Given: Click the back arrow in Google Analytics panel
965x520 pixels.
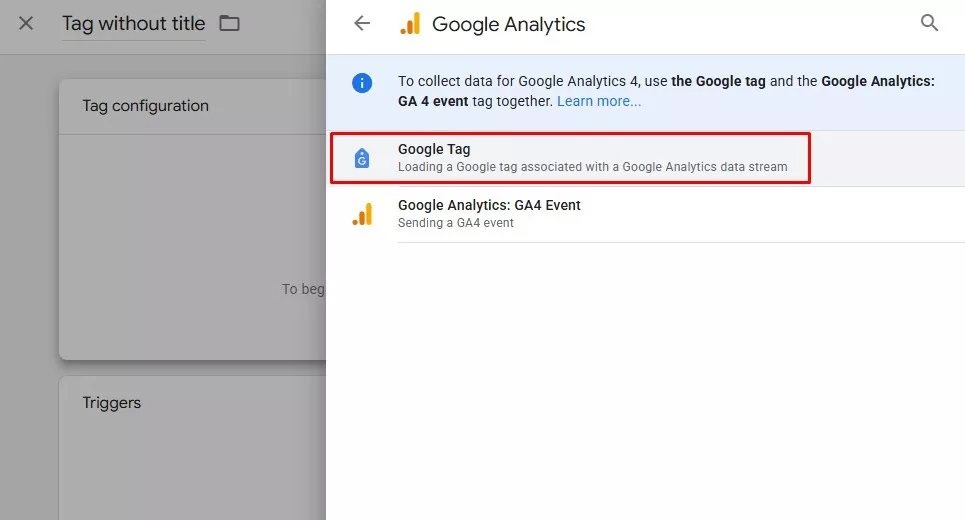Looking at the screenshot, I should point(362,23).
